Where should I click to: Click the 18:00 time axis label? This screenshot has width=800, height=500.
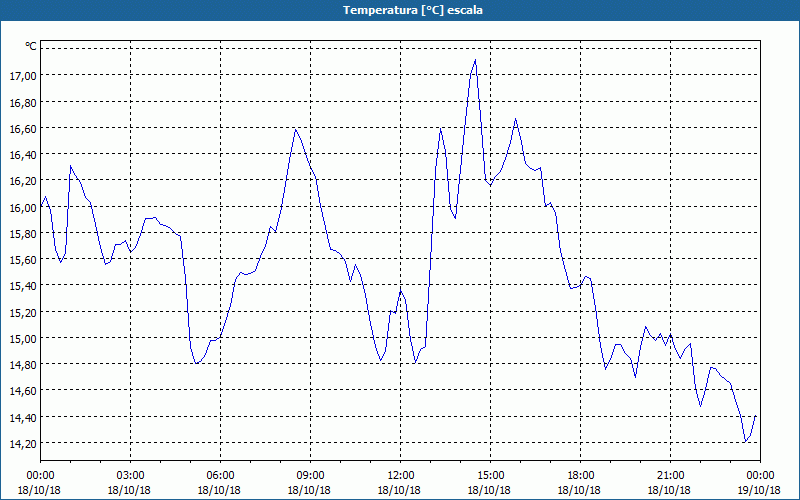580,476
